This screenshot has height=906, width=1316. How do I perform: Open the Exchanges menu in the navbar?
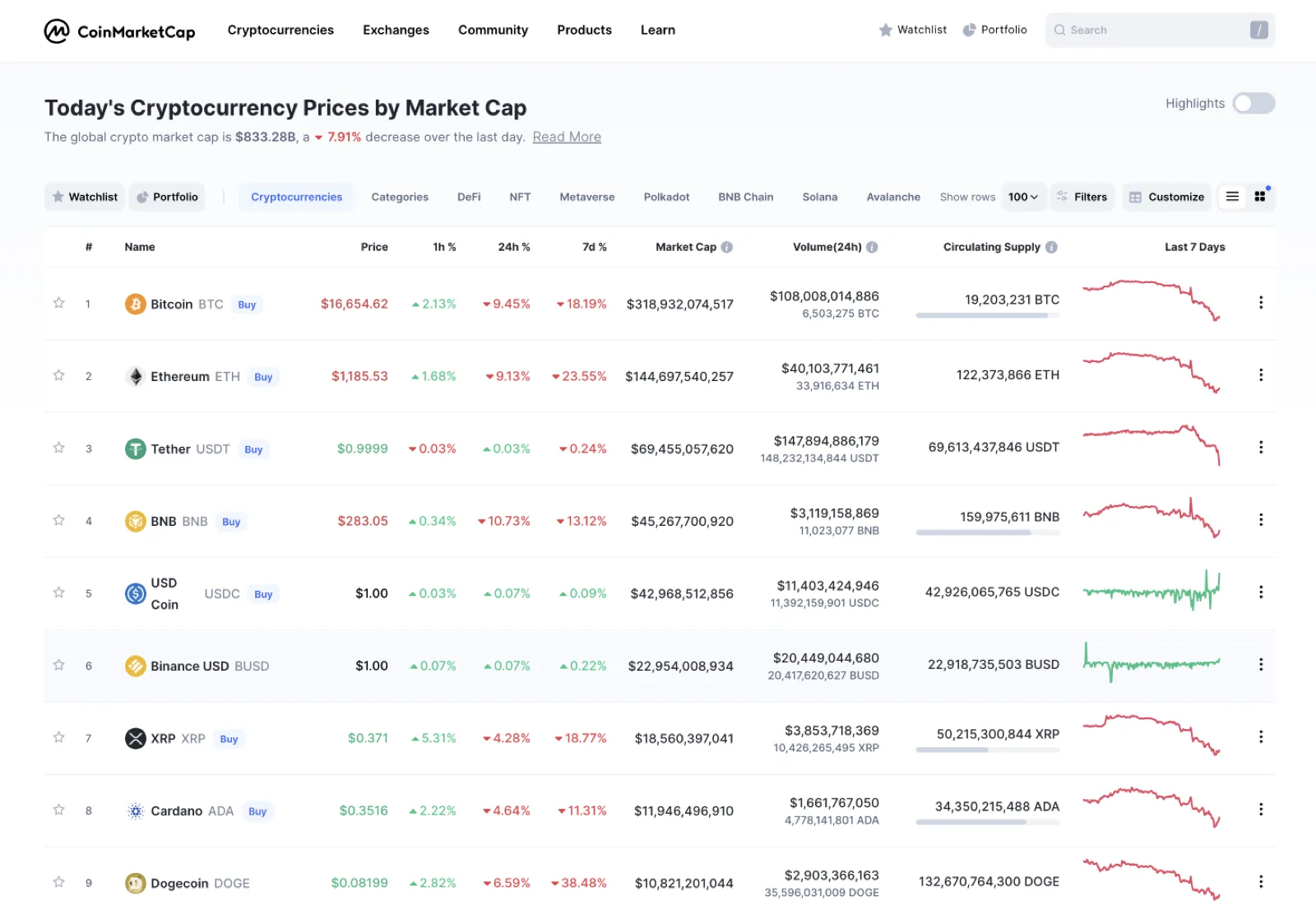(396, 30)
